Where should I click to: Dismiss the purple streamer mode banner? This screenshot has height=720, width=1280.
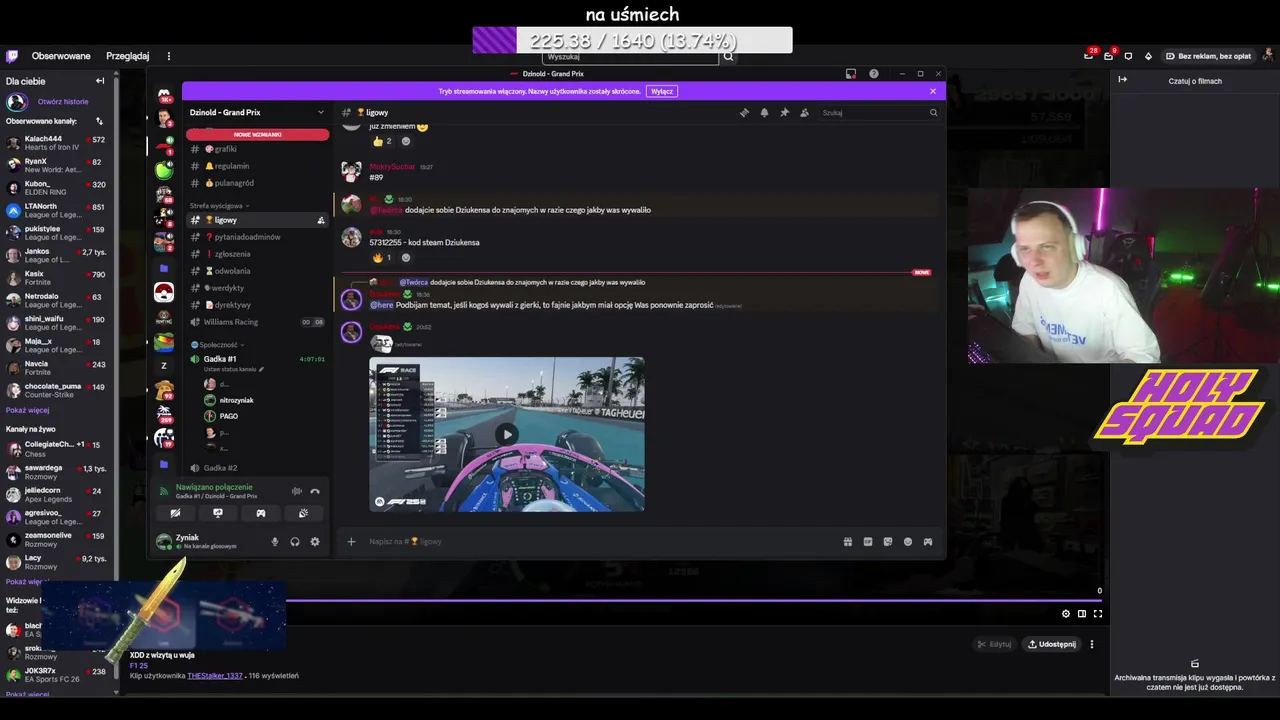(933, 91)
